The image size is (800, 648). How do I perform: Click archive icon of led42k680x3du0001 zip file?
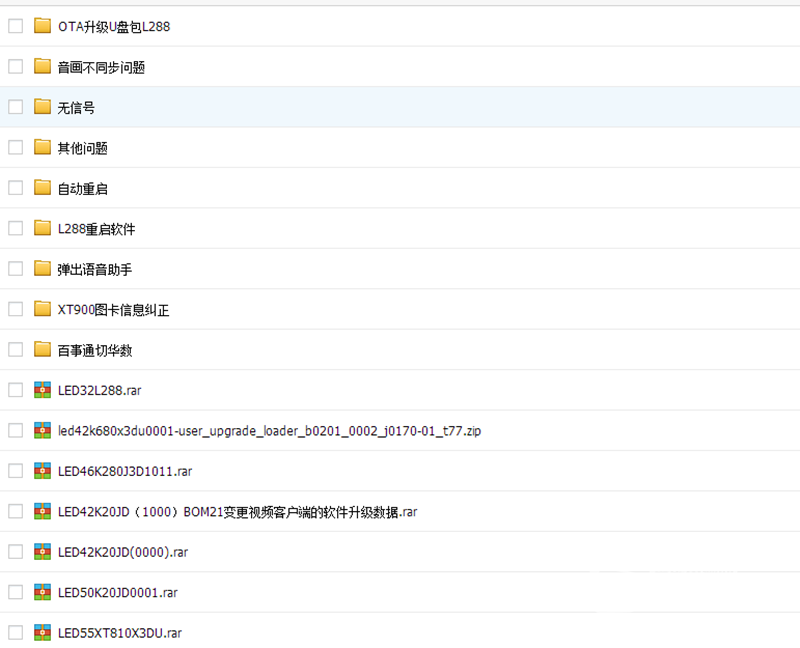42,430
